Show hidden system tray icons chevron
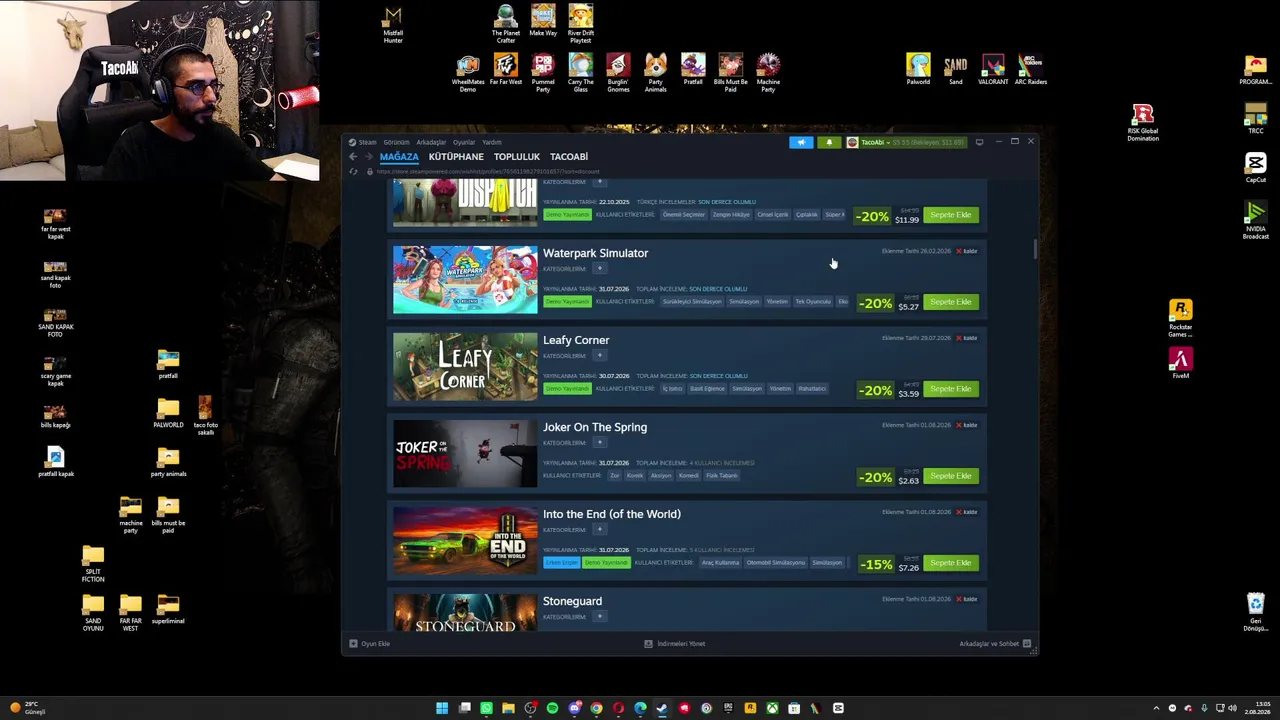Screen dimensions: 1280x720 tap(1156, 708)
